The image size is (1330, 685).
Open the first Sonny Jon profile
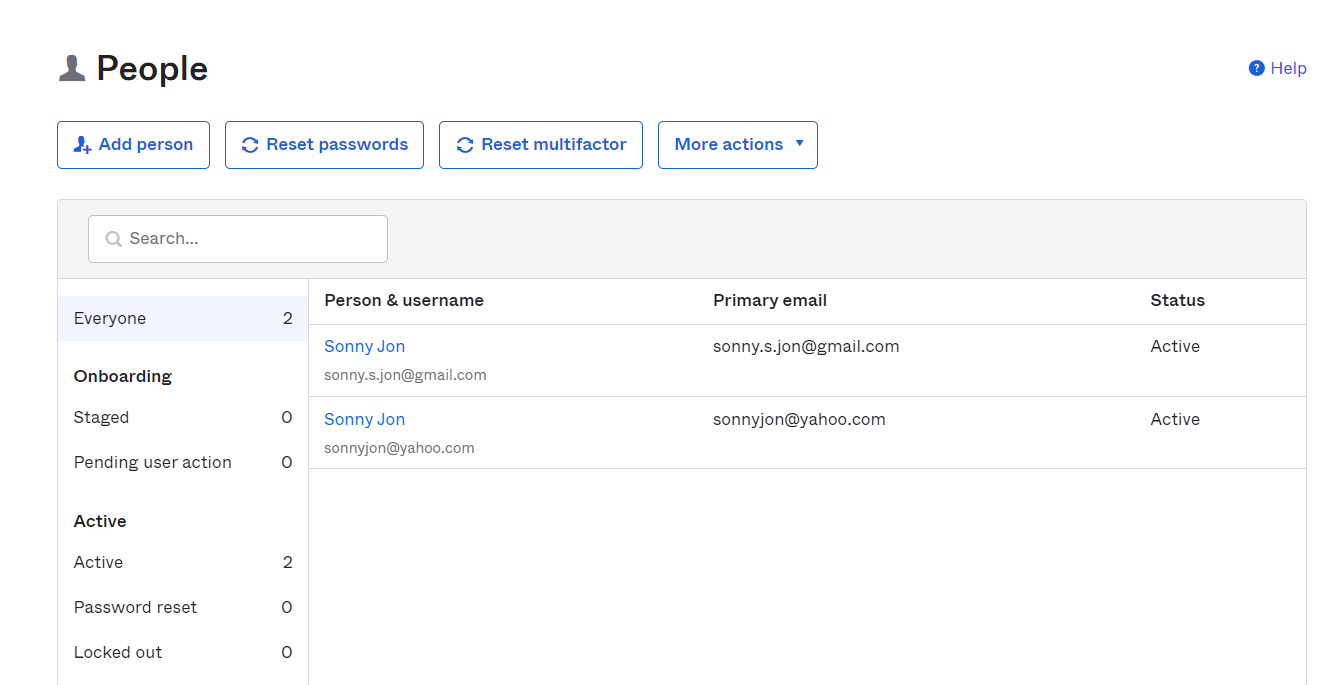point(364,345)
